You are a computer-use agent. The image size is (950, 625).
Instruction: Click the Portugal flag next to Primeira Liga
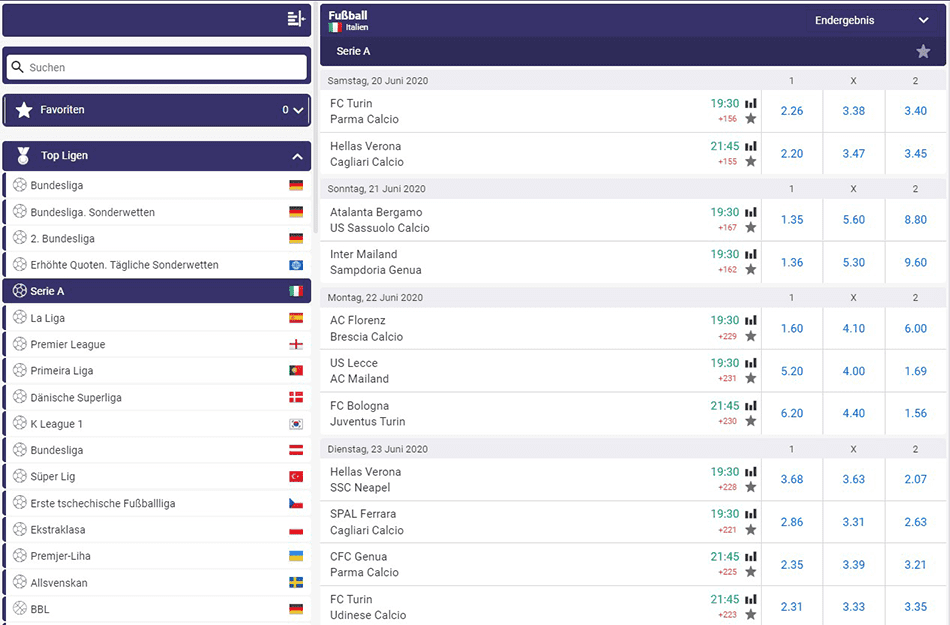click(296, 371)
